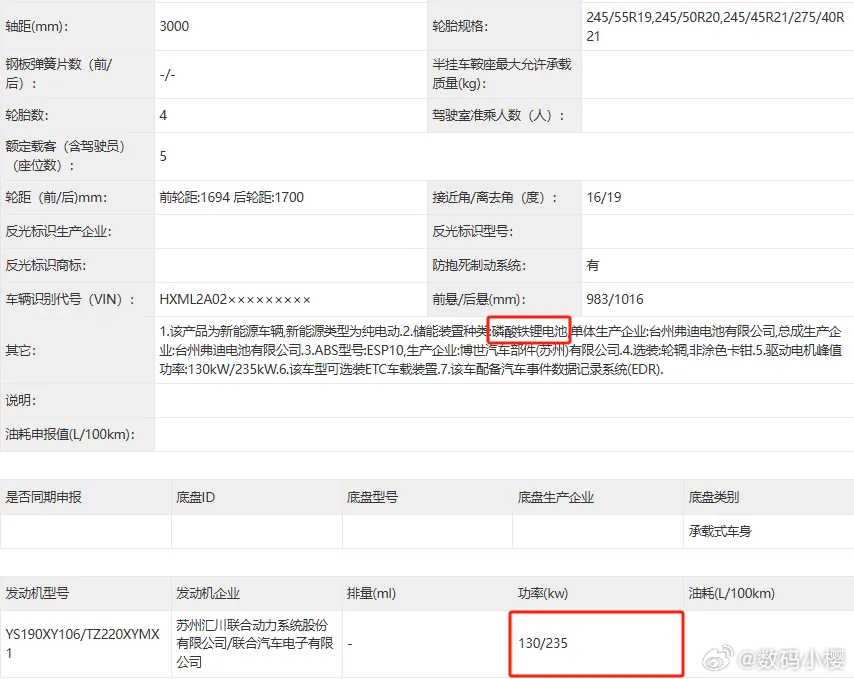Image resolution: width=854 pixels, height=679 pixels.
Task: Click the 底盘类别 column header
Action: point(713,497)
